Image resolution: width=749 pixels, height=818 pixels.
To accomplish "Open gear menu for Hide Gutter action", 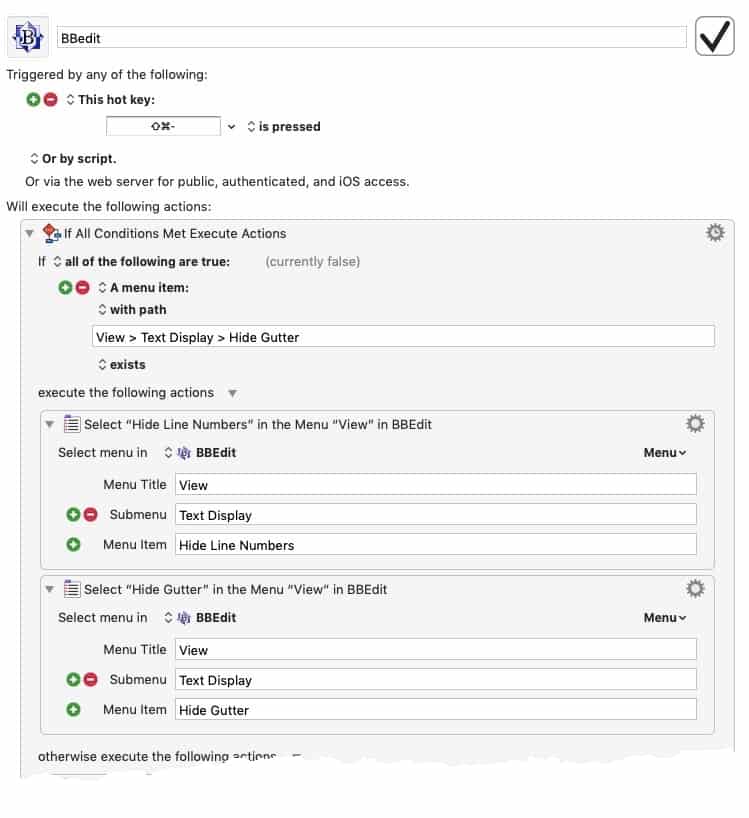I will coord(695,588).
